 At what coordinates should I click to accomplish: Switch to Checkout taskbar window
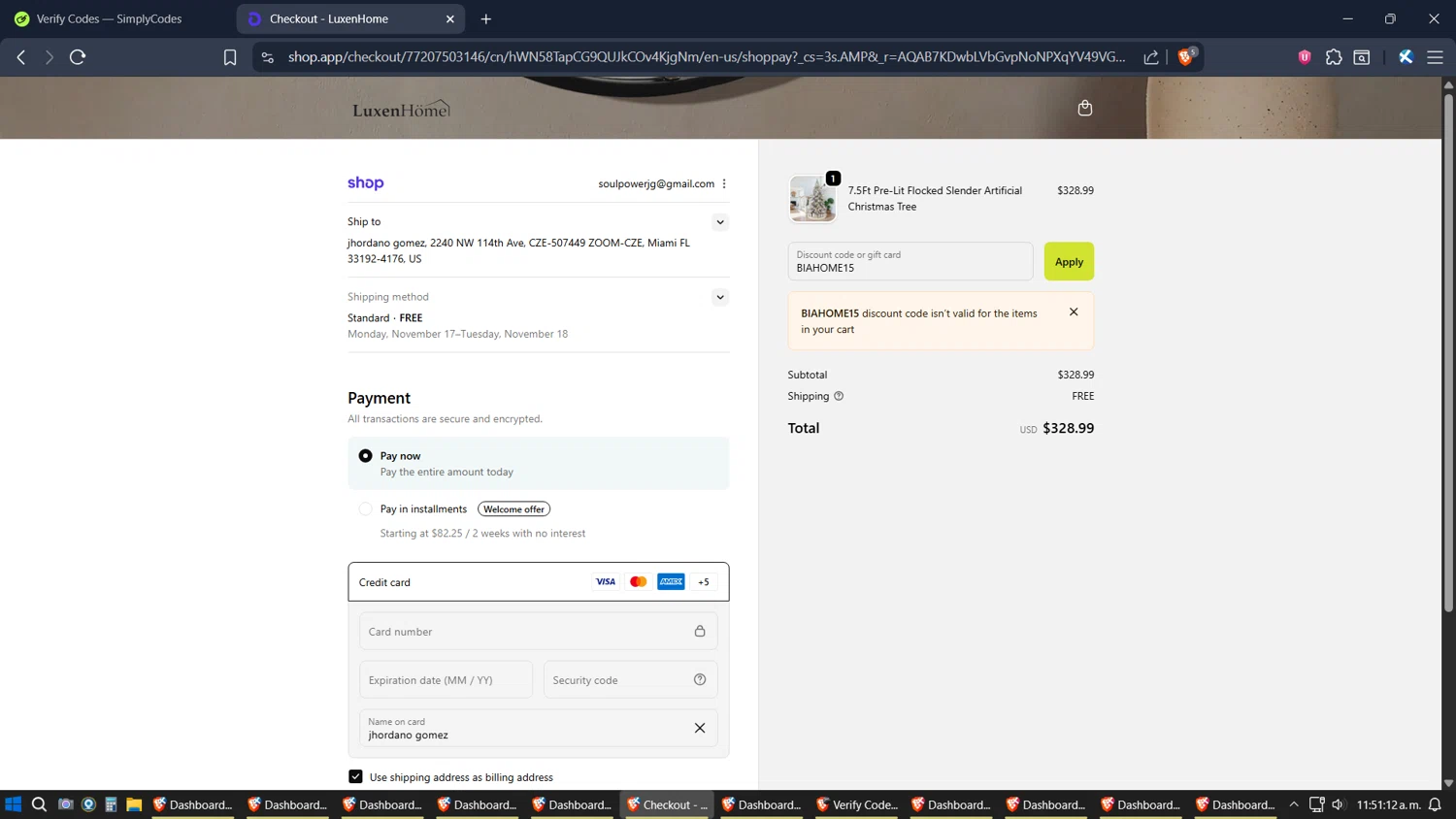pyautogui.click(x=667, y=804)
